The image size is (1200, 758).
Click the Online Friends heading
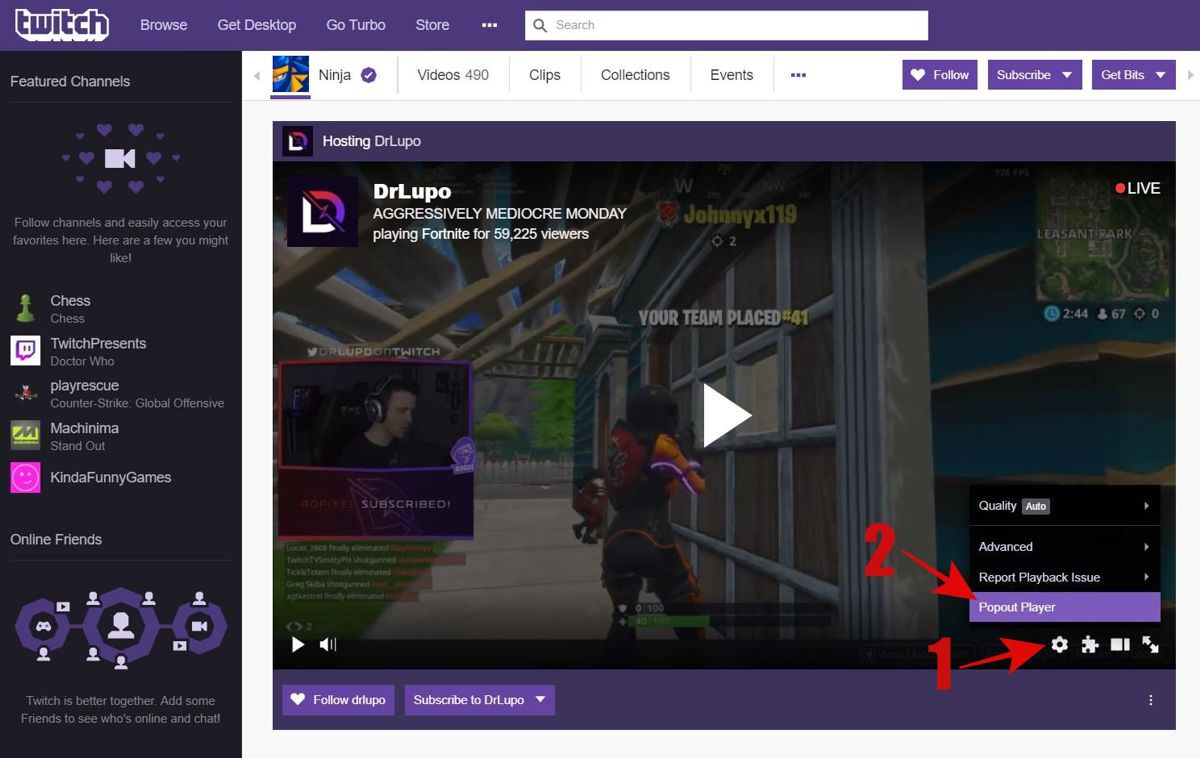tap(56, 539)
